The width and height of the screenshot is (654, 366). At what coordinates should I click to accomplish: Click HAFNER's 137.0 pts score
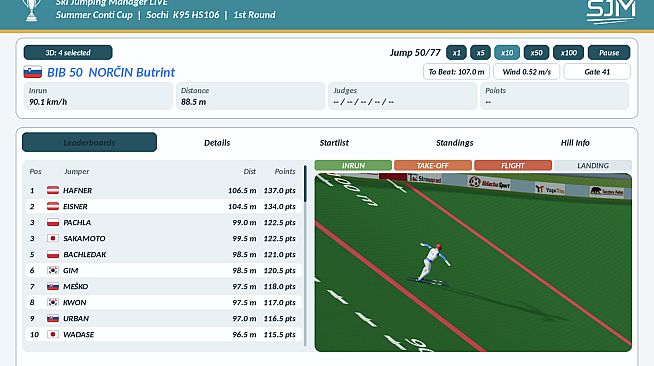(279, 191)
